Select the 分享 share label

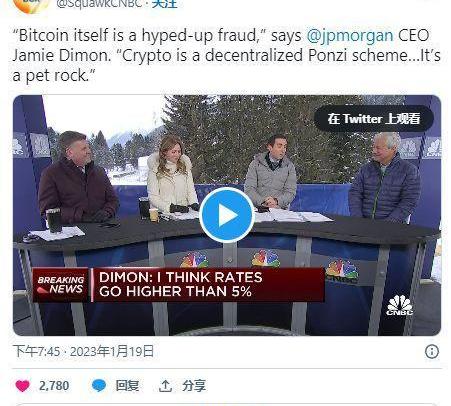[x=194, y=386]
